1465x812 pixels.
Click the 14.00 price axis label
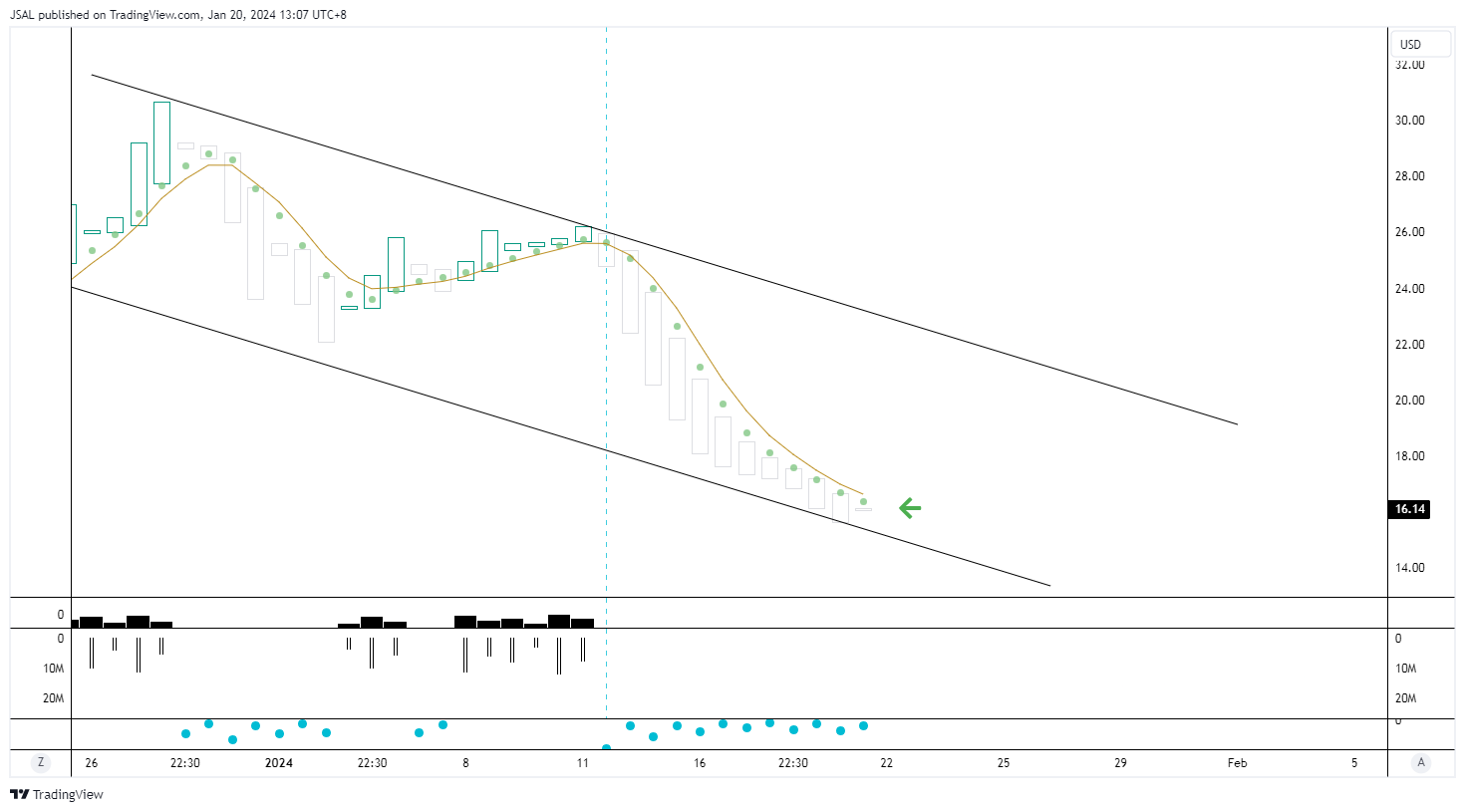click(1409, 568)
